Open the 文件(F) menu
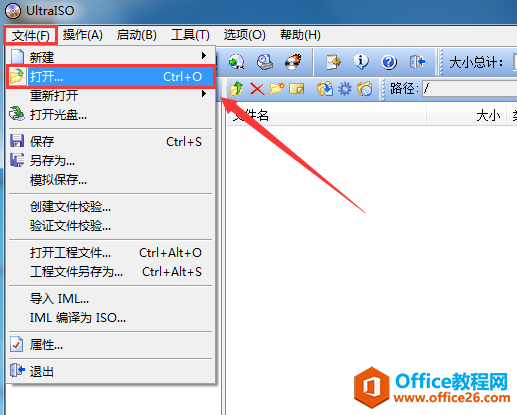The width and height of the screenshot is (517, 415). pyautogui.click(x=31, y=35)
